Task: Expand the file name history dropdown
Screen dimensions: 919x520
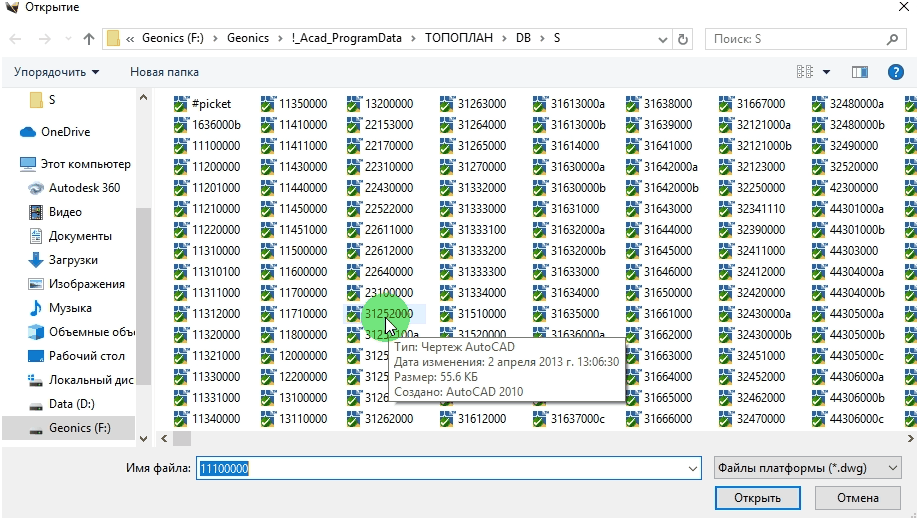Action: tap(693, 468)
